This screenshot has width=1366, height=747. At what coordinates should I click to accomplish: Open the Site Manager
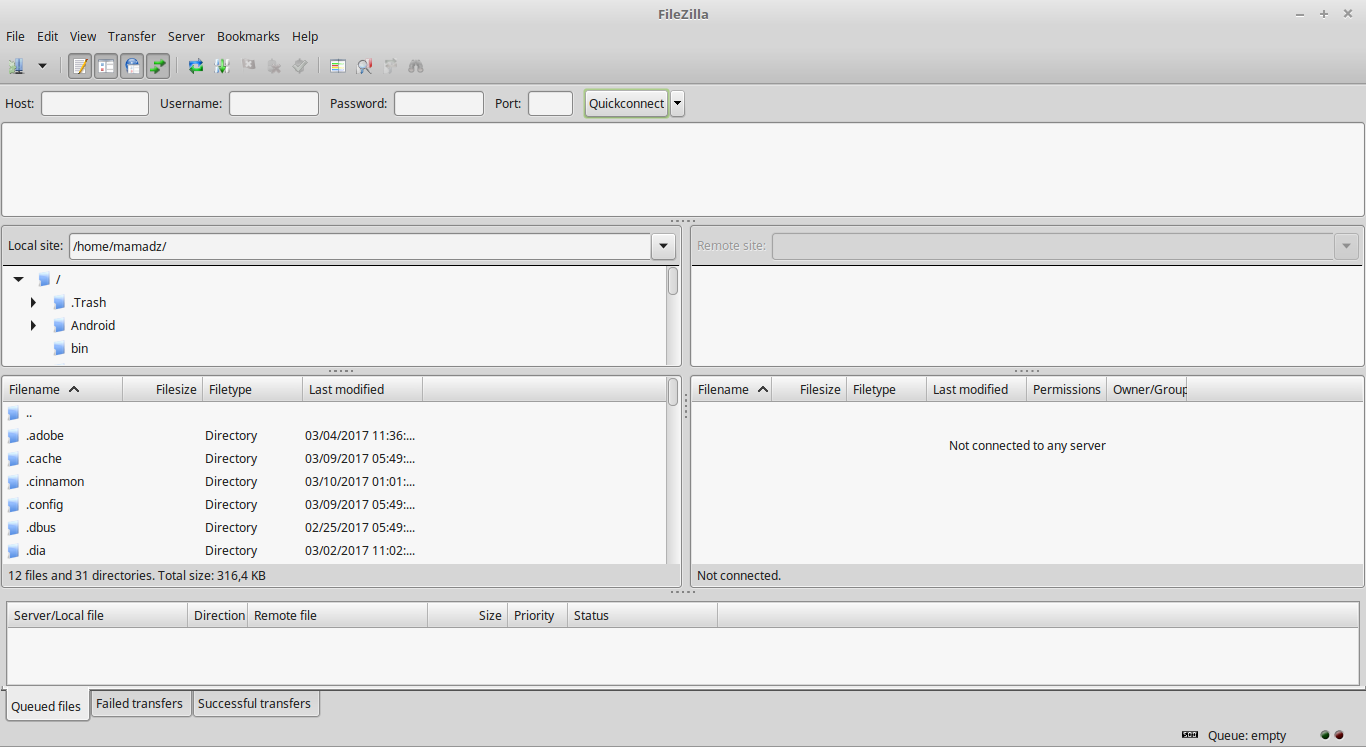click(16, 66)
